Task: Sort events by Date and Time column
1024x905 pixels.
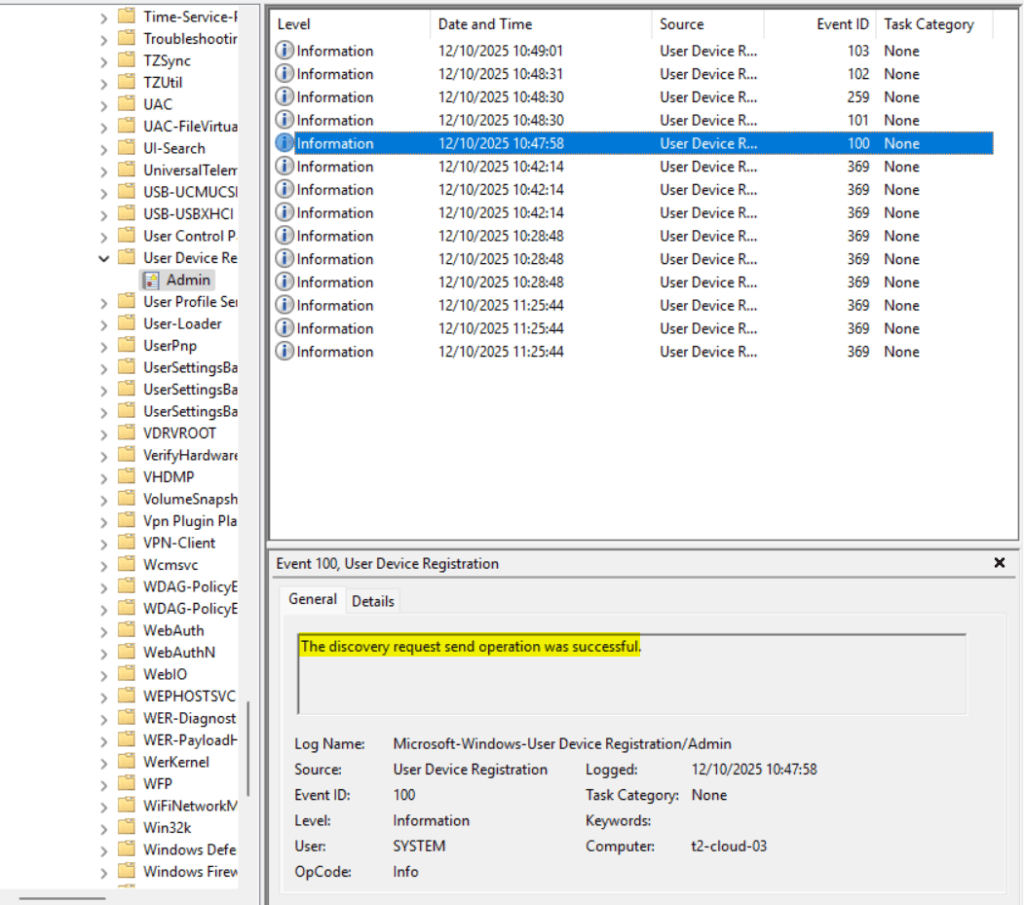Action: click(x=485, y=24)
